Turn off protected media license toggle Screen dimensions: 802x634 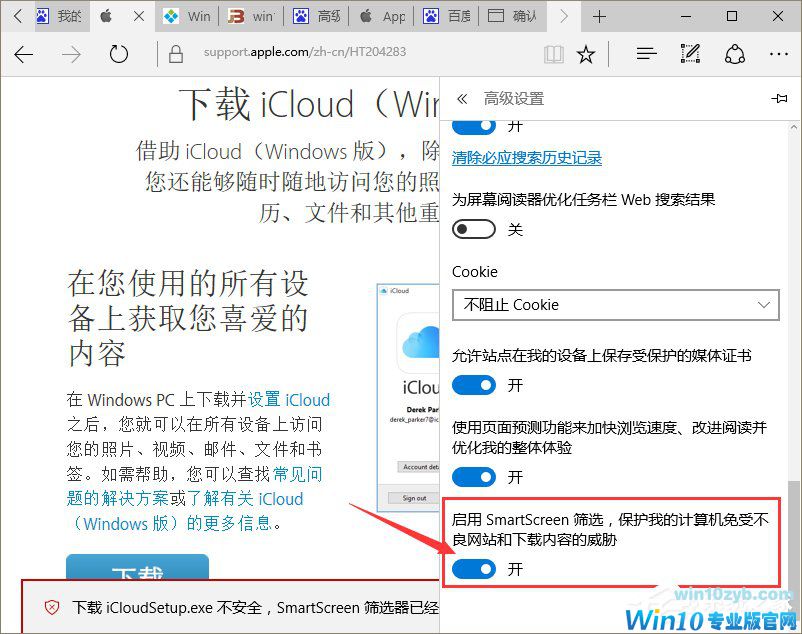click(x=474, y=385)
